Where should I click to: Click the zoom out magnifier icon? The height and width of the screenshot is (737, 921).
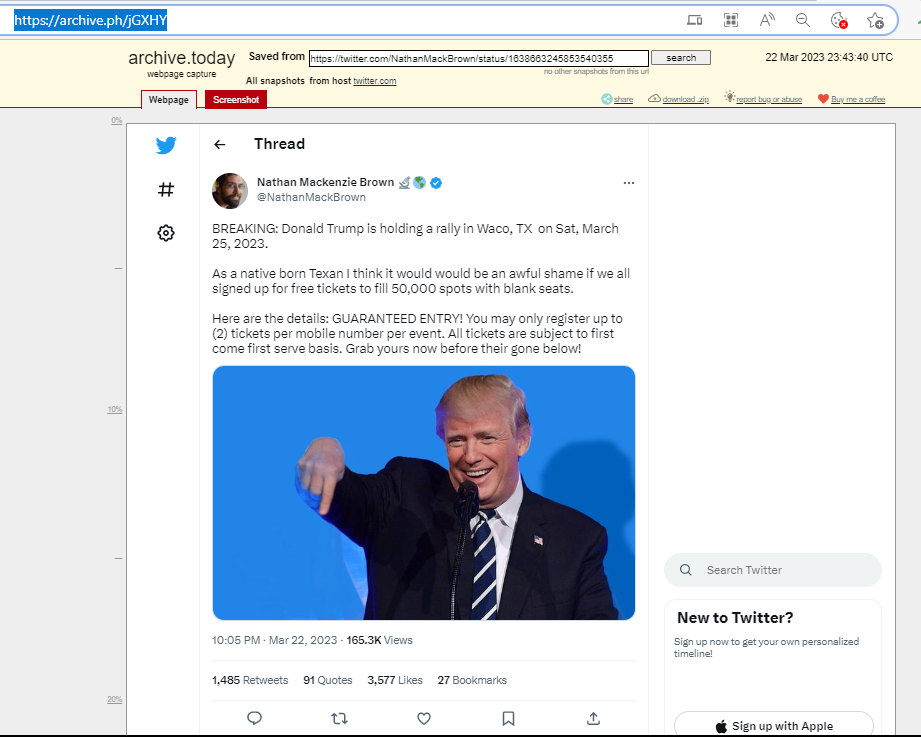803,21
